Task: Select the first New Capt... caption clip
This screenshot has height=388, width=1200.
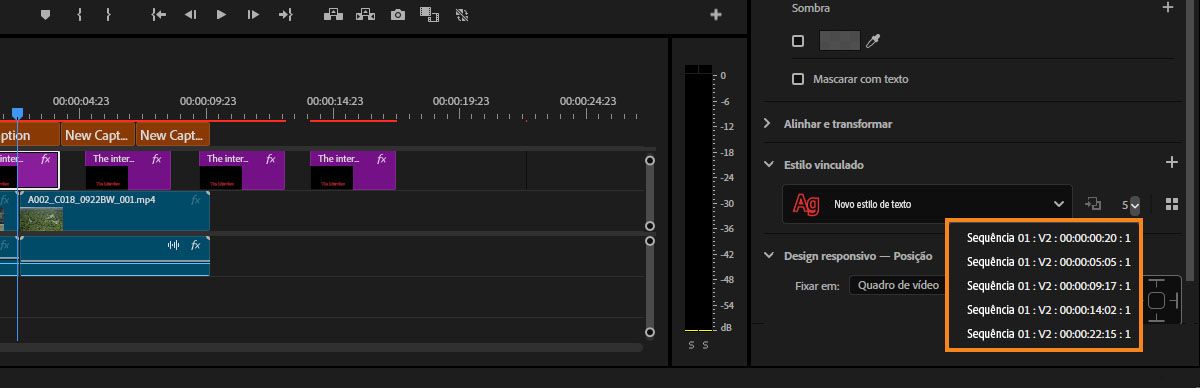Action: pyautogui.click(x=97, y=135)
